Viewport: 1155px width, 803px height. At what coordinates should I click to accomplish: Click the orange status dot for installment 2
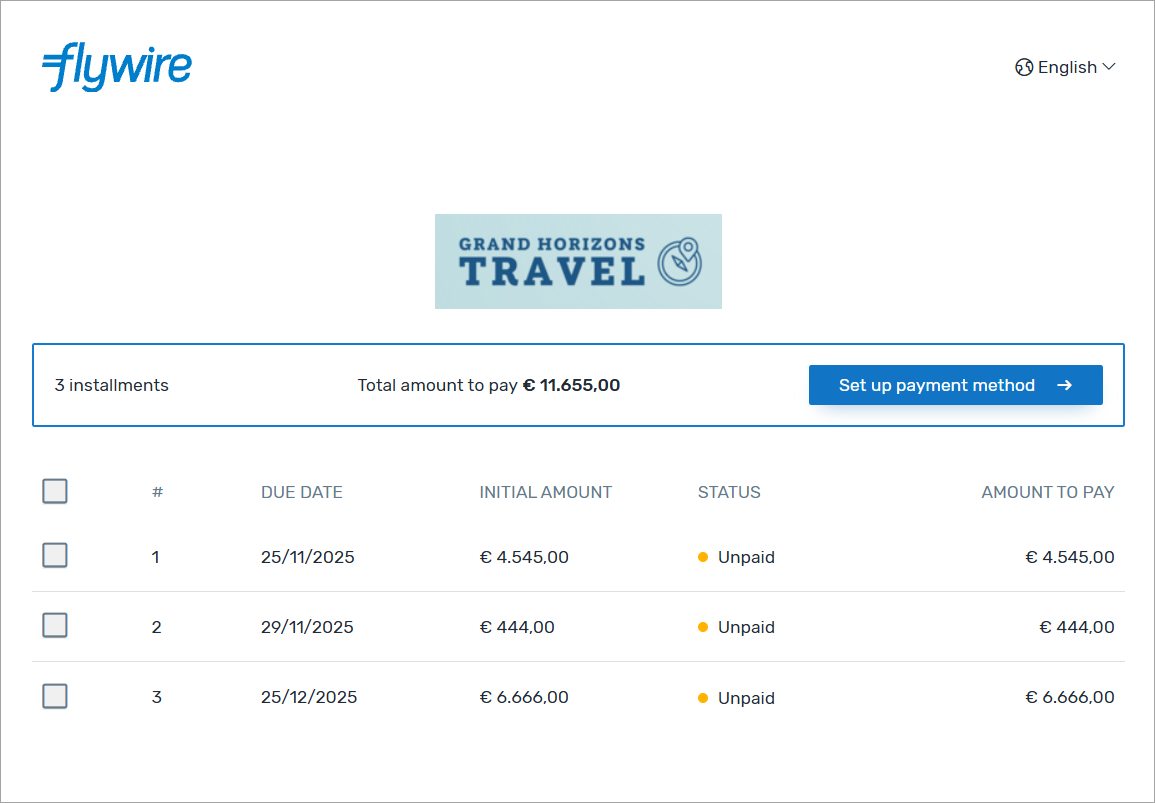click(x=703, y=627)
